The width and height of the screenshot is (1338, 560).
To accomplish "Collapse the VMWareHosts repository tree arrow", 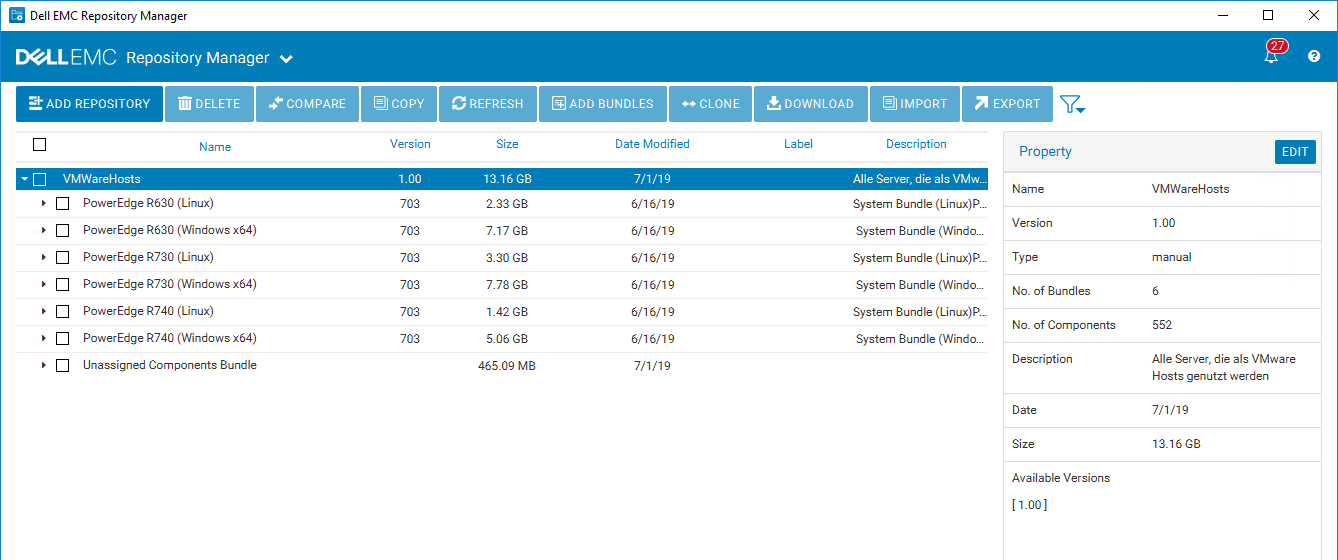I will [x=24, y=180].
